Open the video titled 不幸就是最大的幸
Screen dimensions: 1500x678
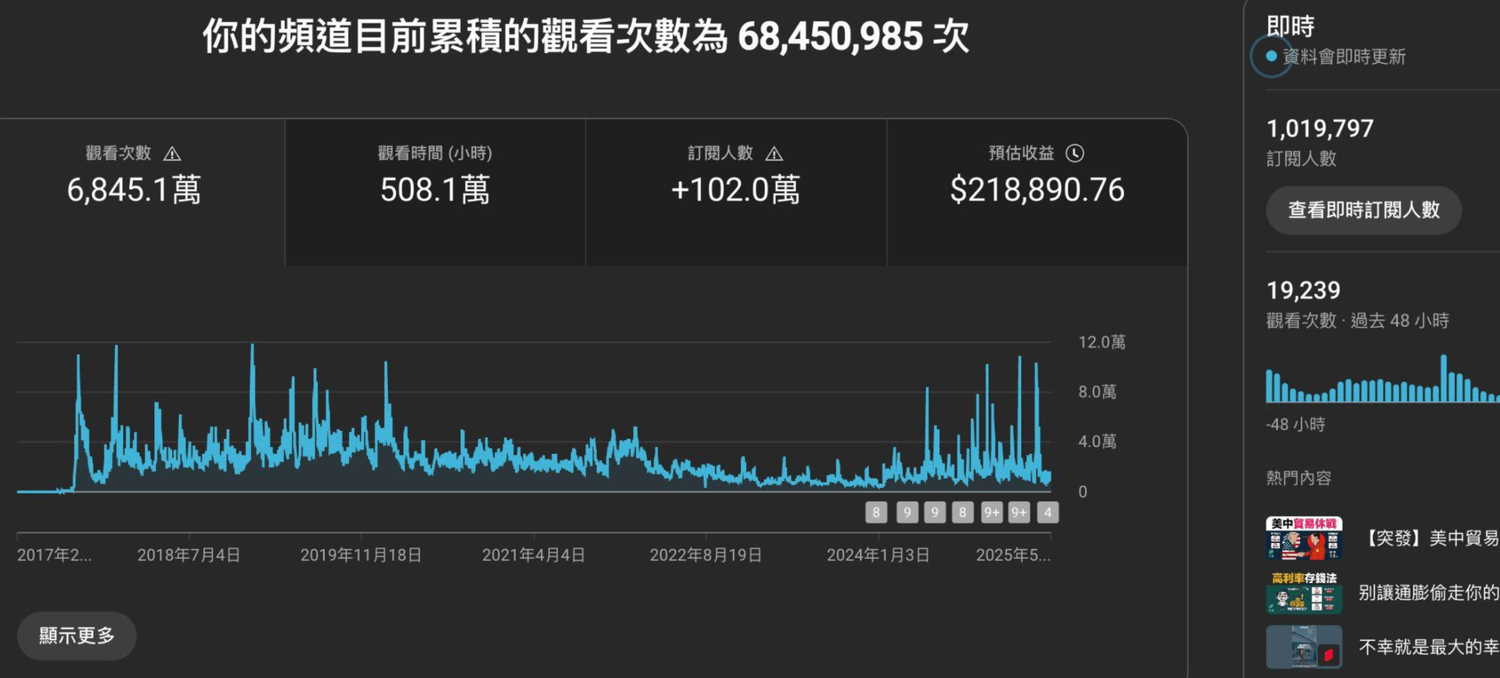coord(1429,648)
